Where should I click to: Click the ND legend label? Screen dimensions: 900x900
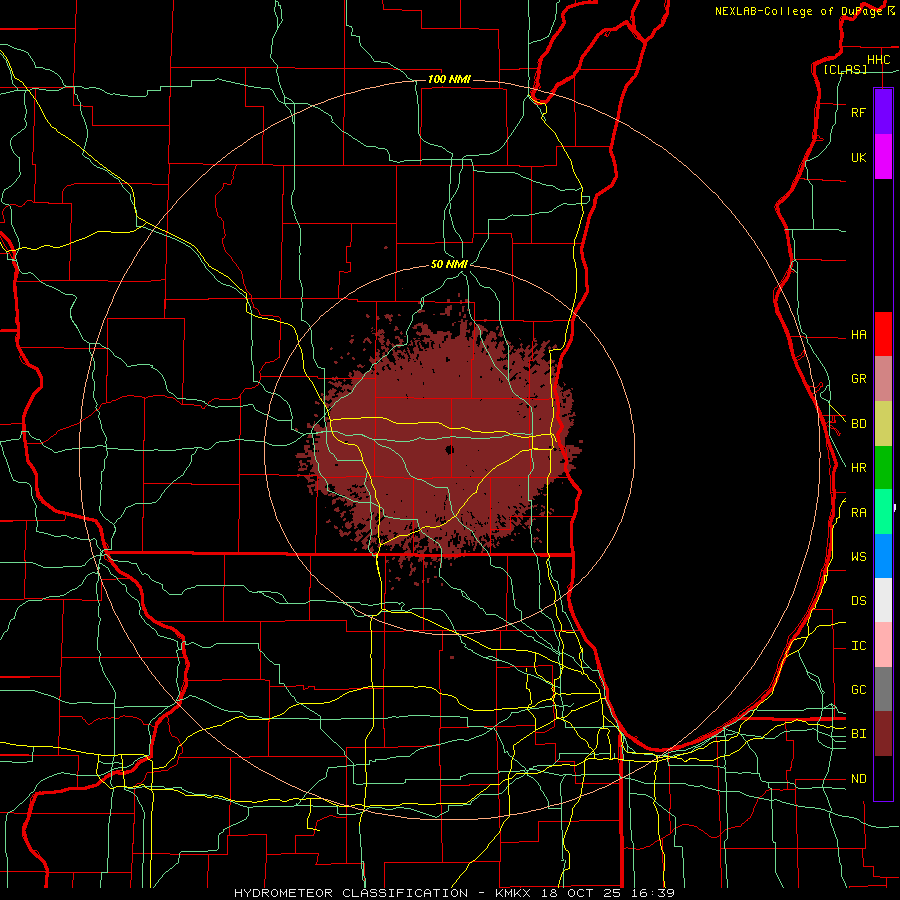(x=859, y=778)
